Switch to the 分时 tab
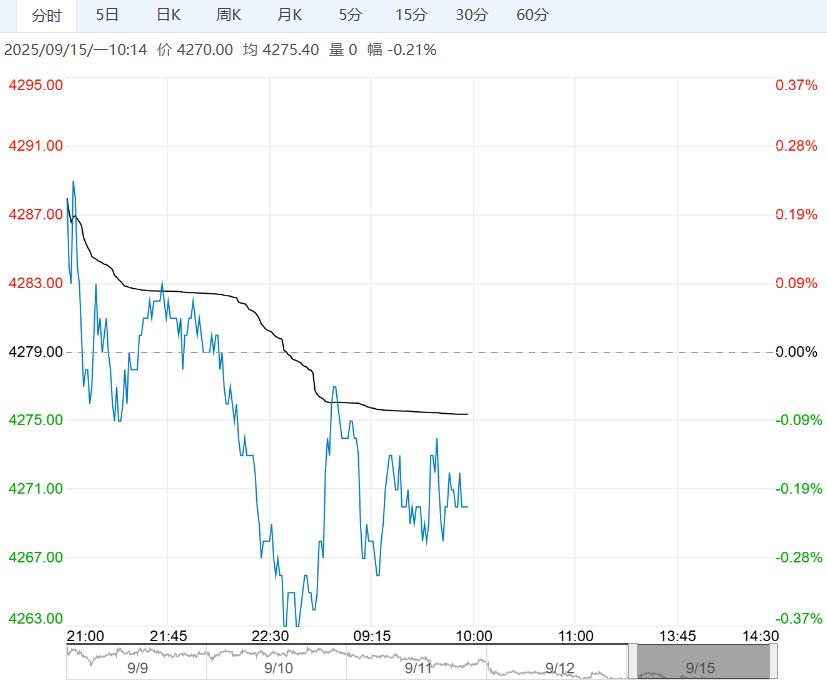 click(x=46, y=15)
